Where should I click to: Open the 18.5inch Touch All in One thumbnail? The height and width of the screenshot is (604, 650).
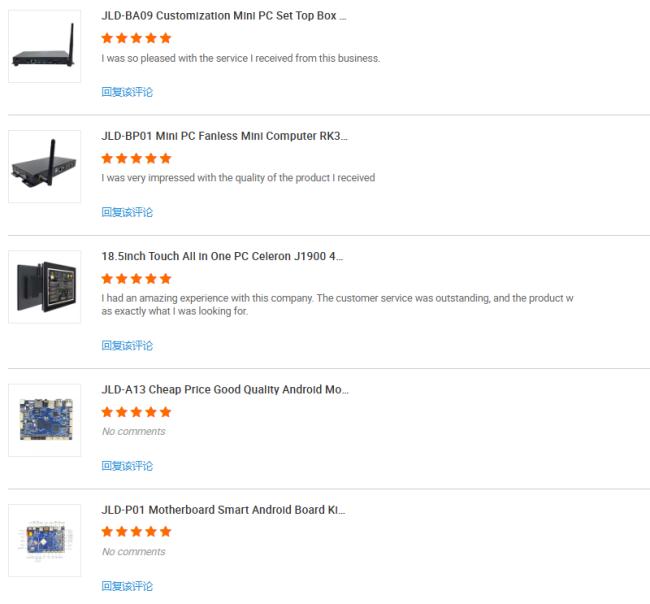(x=45, y=287)
